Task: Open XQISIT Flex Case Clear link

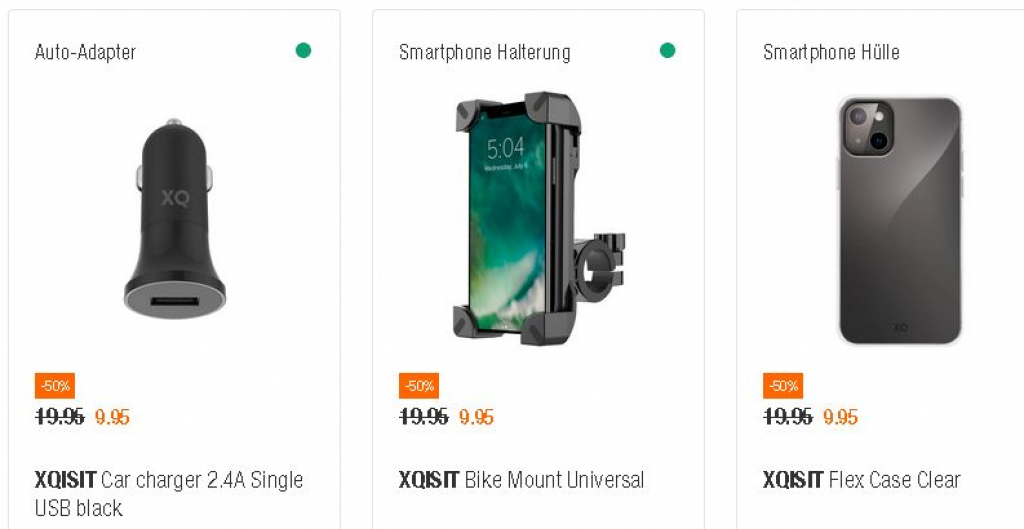Action: [861, 480]
